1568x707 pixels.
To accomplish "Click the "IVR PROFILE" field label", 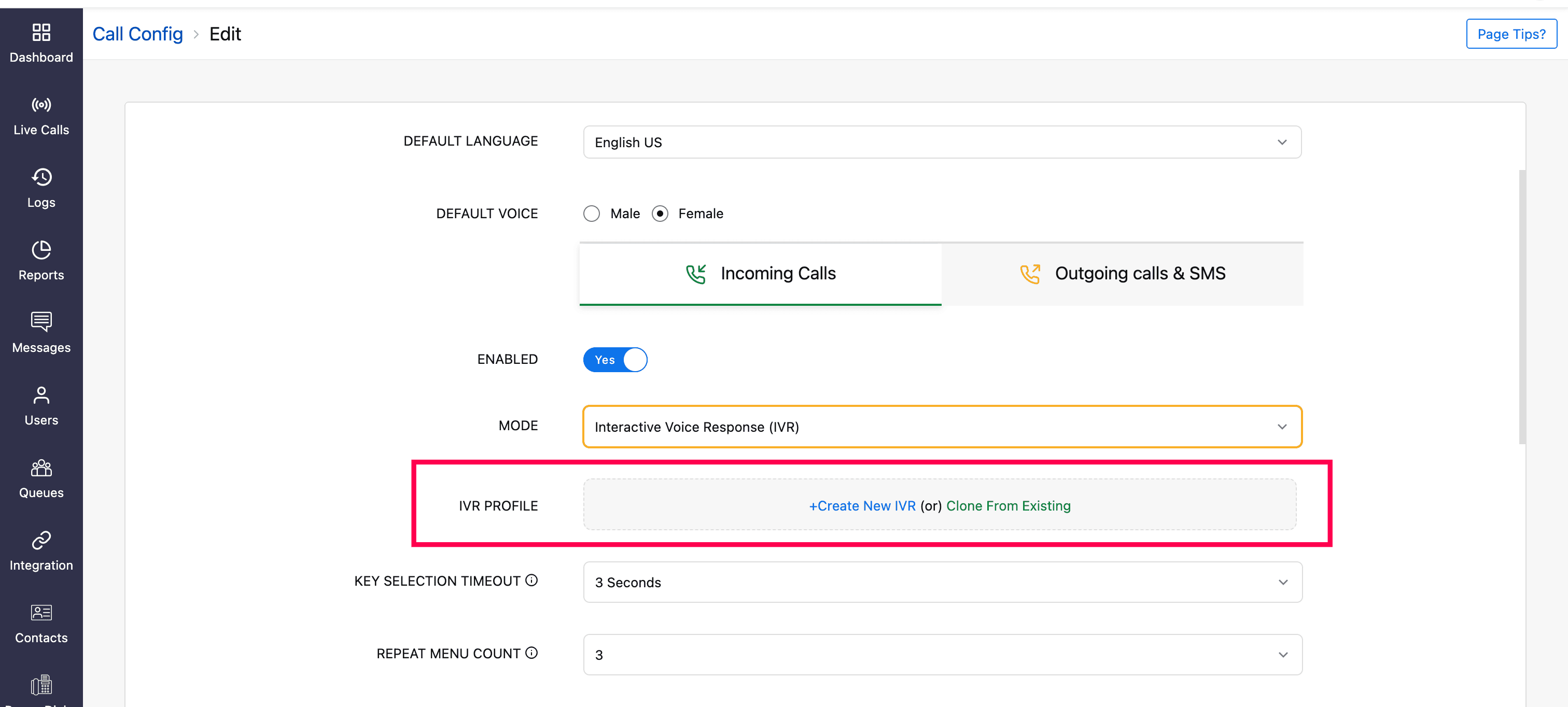I will pos(498,506).
